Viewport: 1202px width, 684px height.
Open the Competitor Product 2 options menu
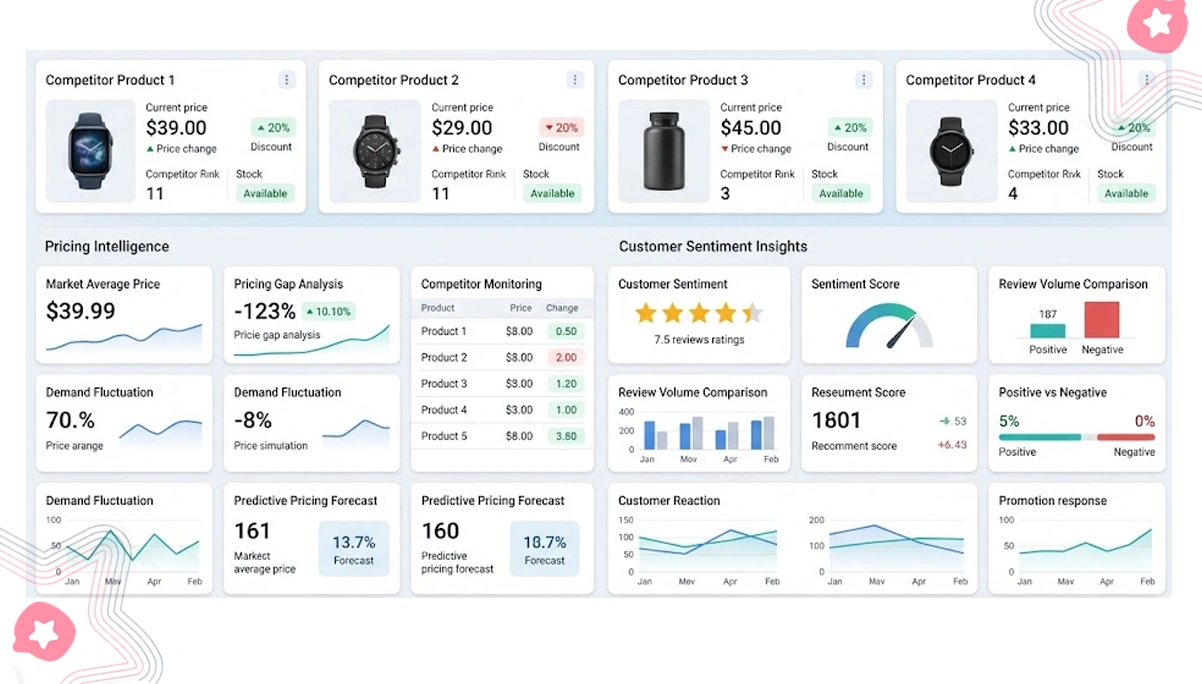[x=575, y=80]
